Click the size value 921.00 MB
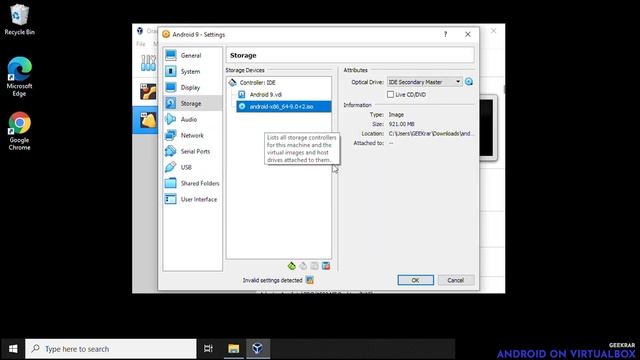 click(402, 124)
